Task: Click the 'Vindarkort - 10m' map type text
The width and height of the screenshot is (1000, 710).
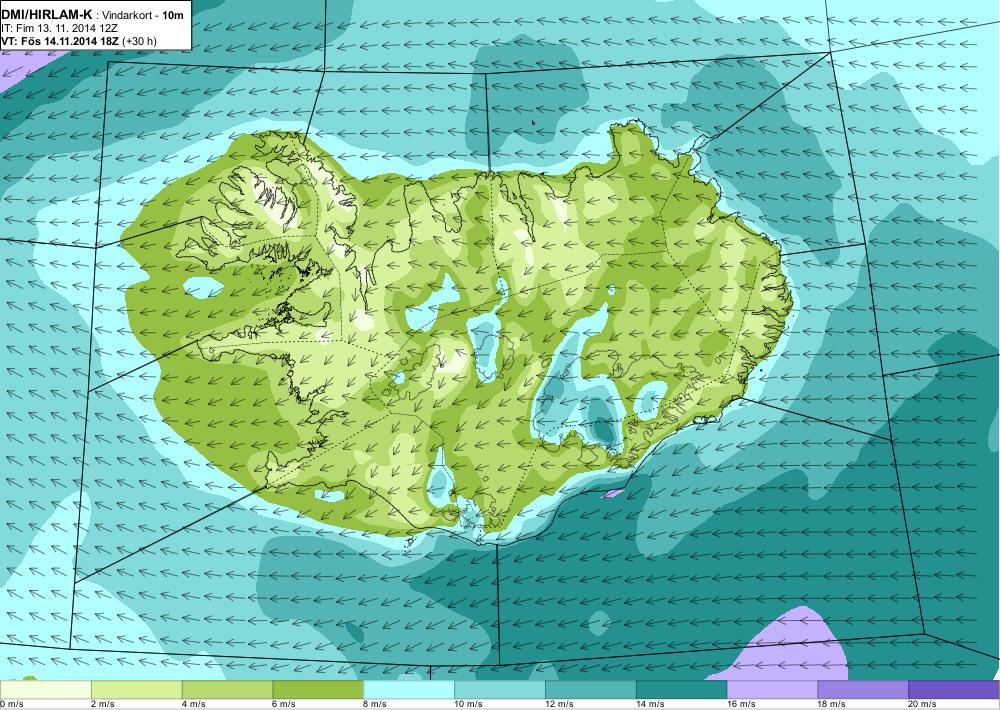Action: click(144, 15)
